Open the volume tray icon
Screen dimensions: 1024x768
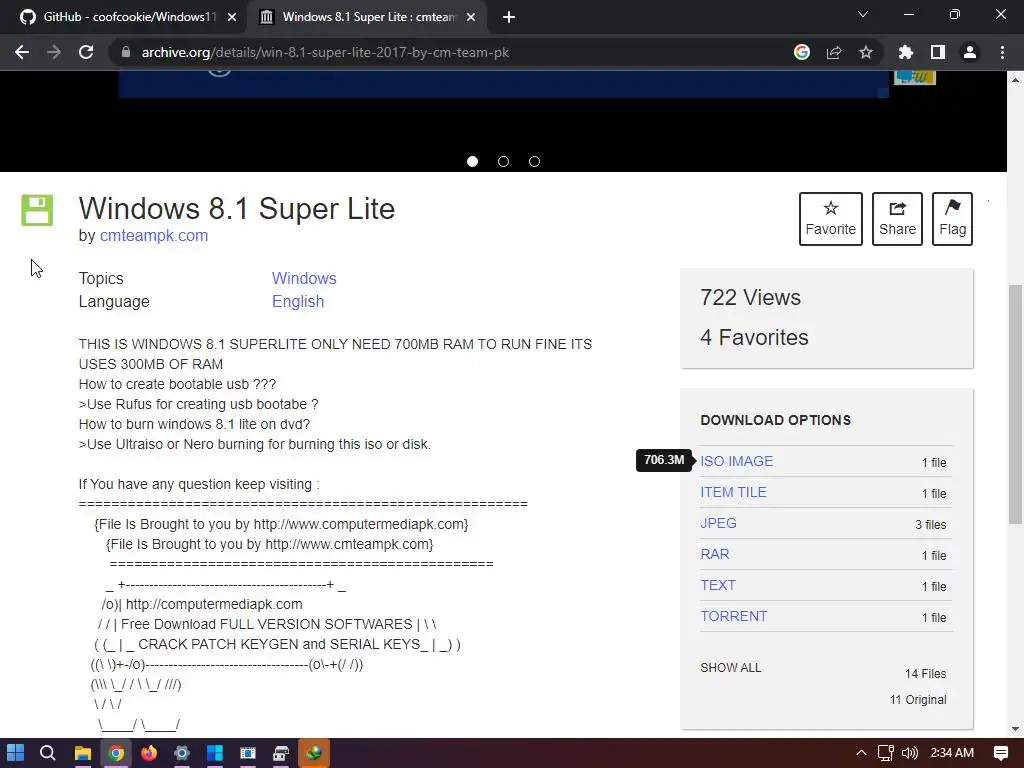tap(910, 753)
